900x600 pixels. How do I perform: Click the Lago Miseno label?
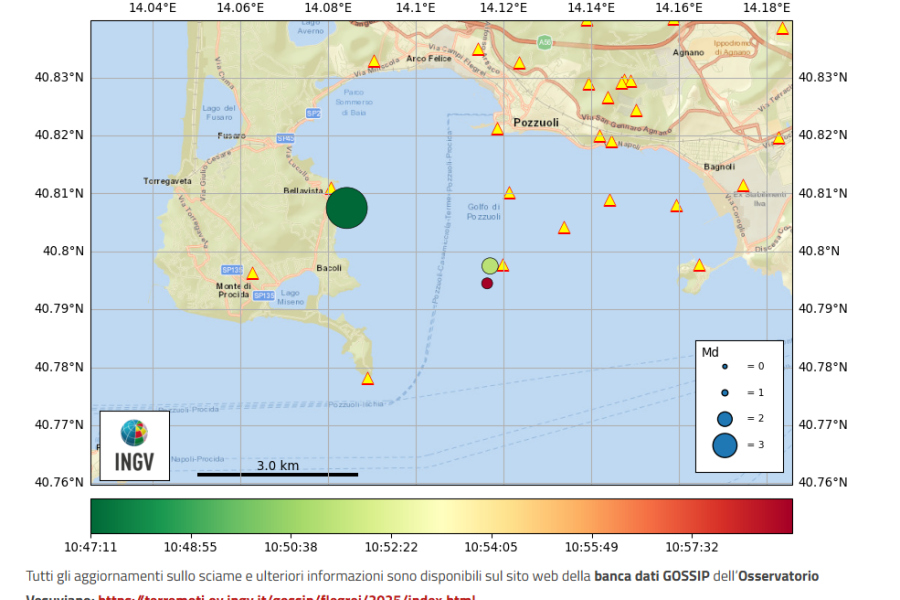point(291,297)
